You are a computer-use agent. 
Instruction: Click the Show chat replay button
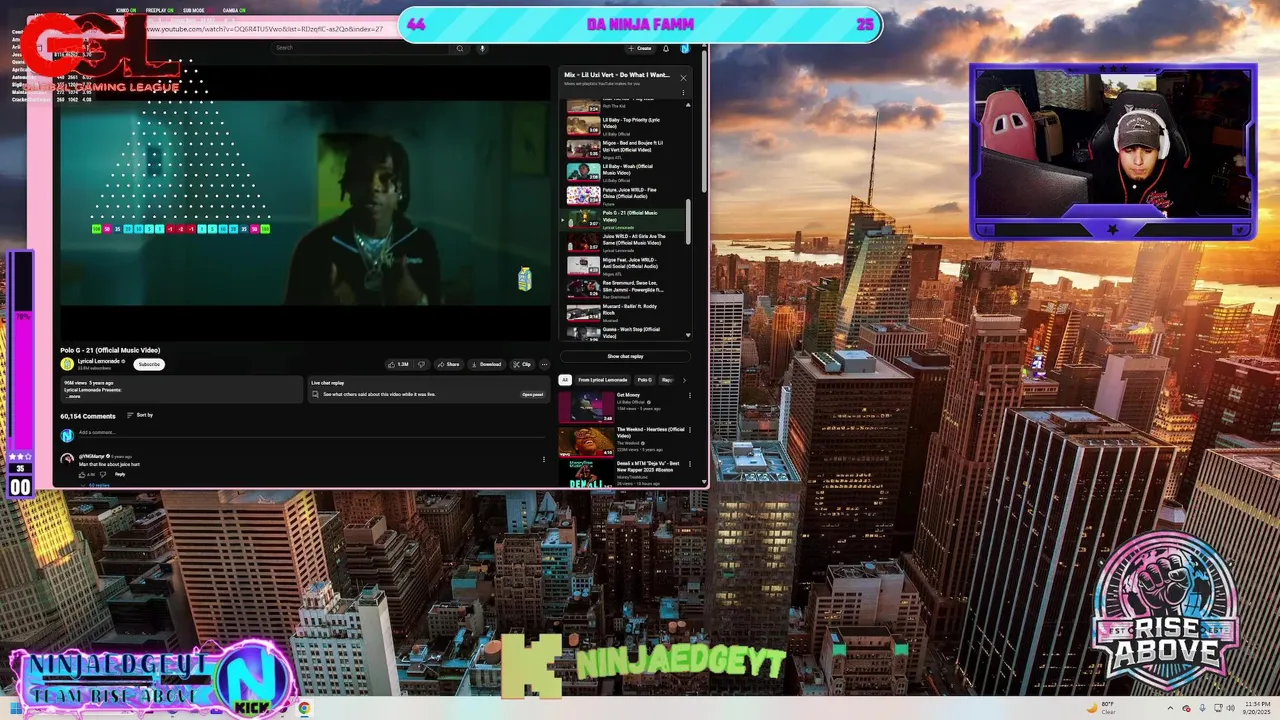(625, 356)
